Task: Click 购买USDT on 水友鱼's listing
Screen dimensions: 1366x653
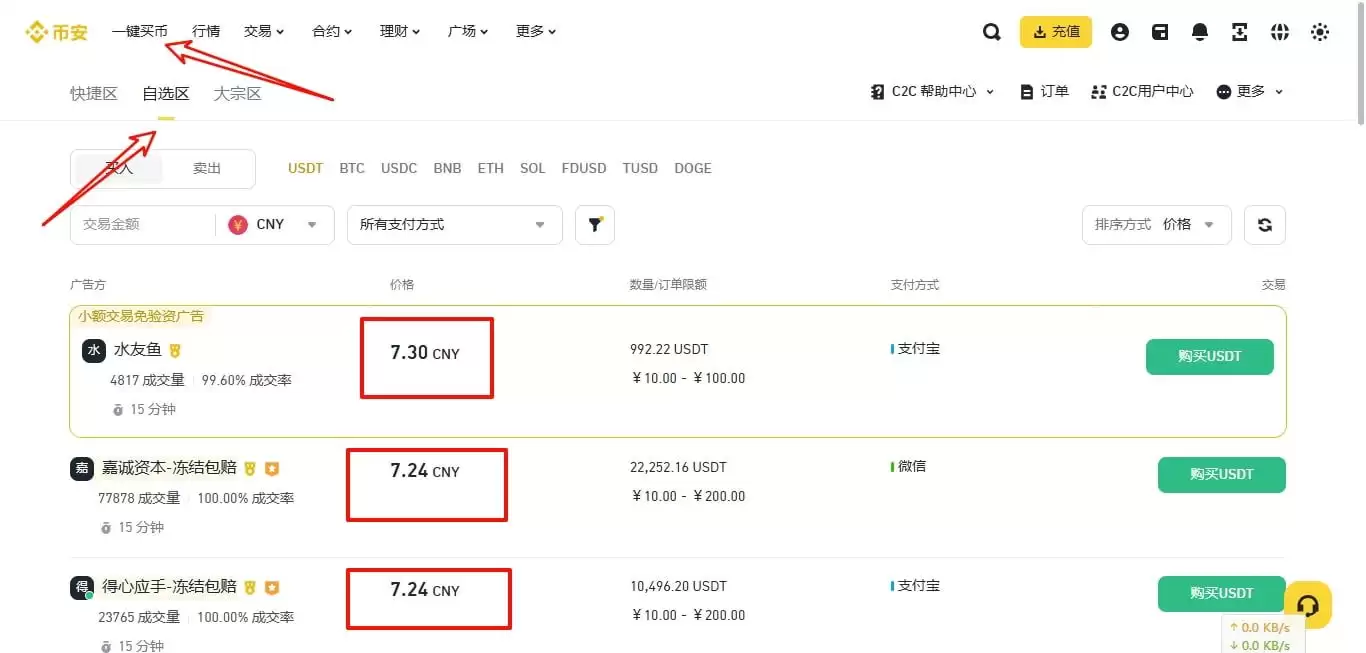Action: 1210,356
